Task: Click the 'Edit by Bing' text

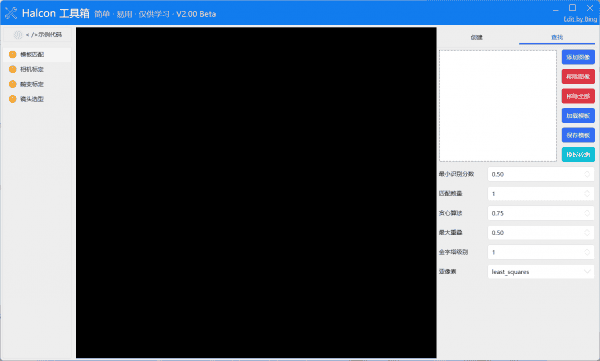Action: click(580, 19)
